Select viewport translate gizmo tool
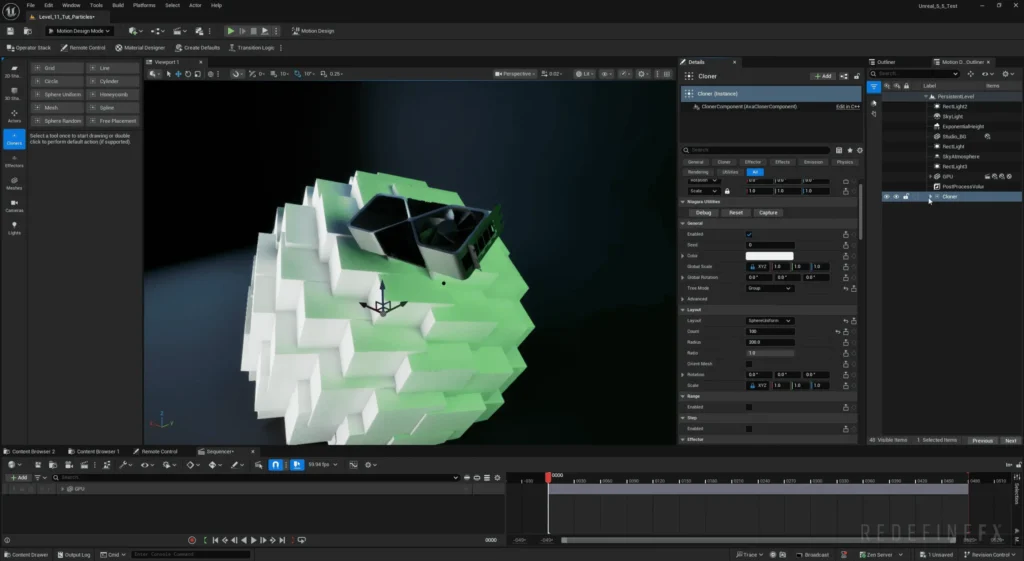 [x=178, y=74]
